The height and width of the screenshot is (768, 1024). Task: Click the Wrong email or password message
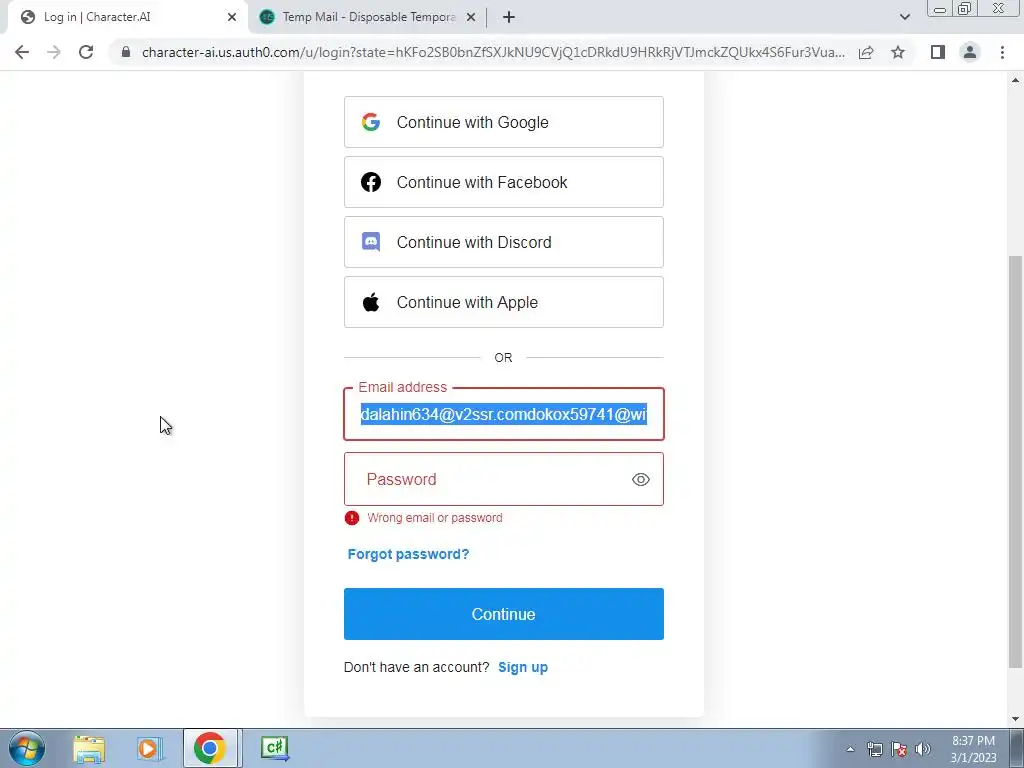pyautogui.click(x=435, y=518)
